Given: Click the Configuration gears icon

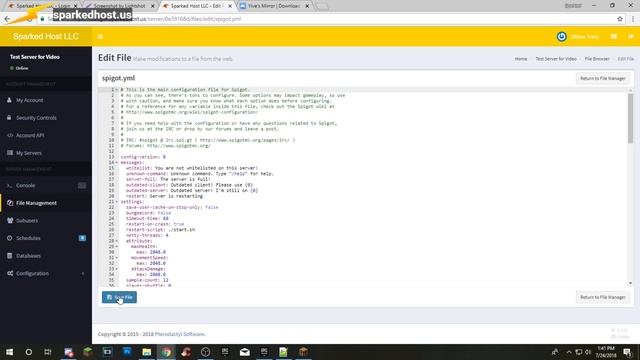Looking at the screenshot, I should click(x=10, y=273).
